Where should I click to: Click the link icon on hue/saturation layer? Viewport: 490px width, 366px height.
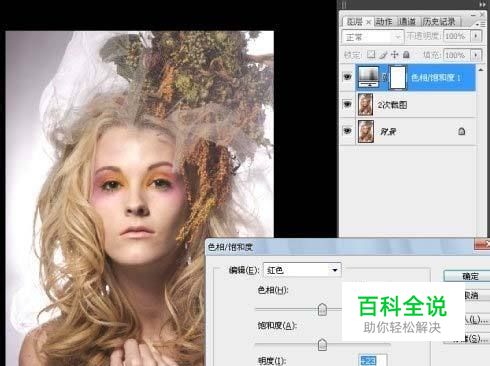click(x=384, y=77)
